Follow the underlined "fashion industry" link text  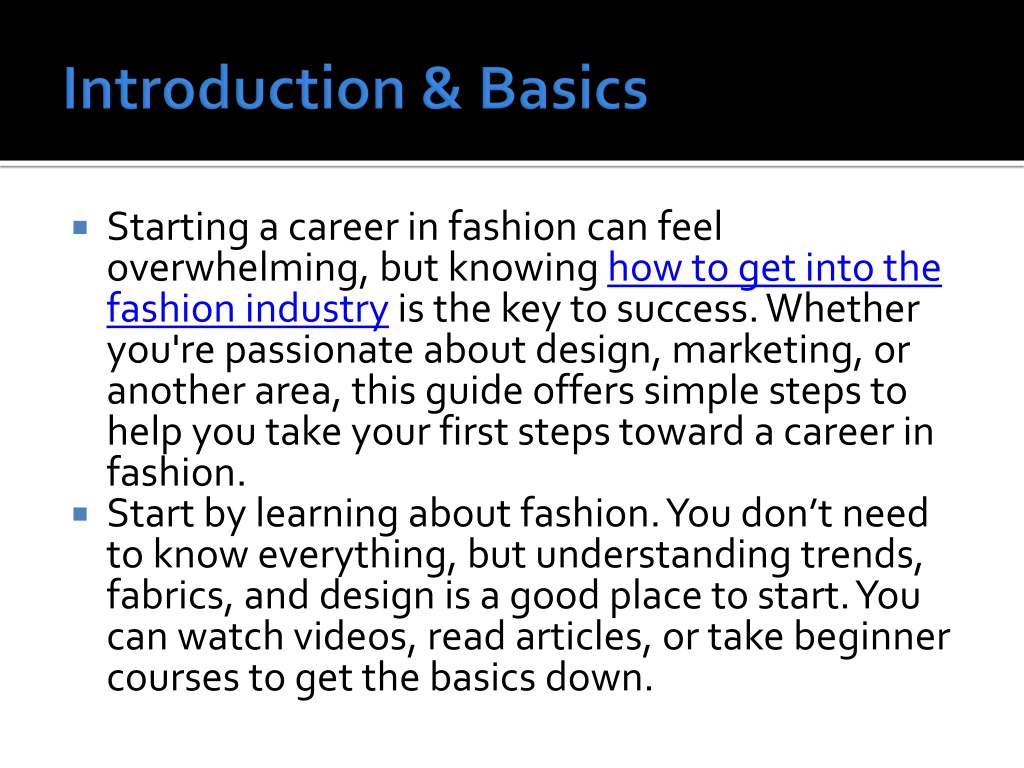(x=248, y=310)
